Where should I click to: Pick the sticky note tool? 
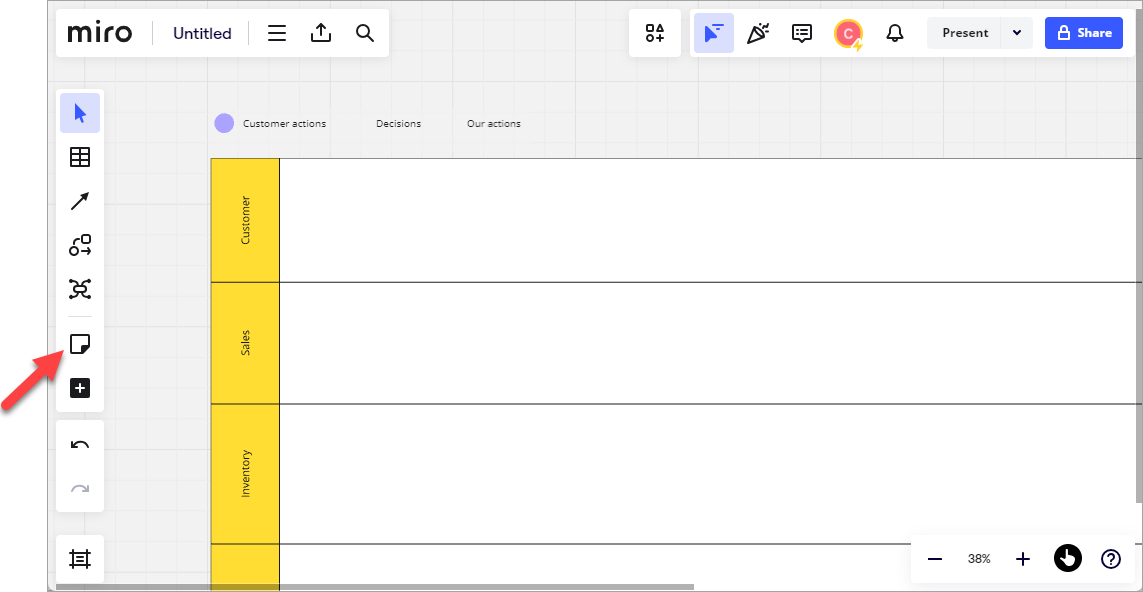(x=80, y=345)
